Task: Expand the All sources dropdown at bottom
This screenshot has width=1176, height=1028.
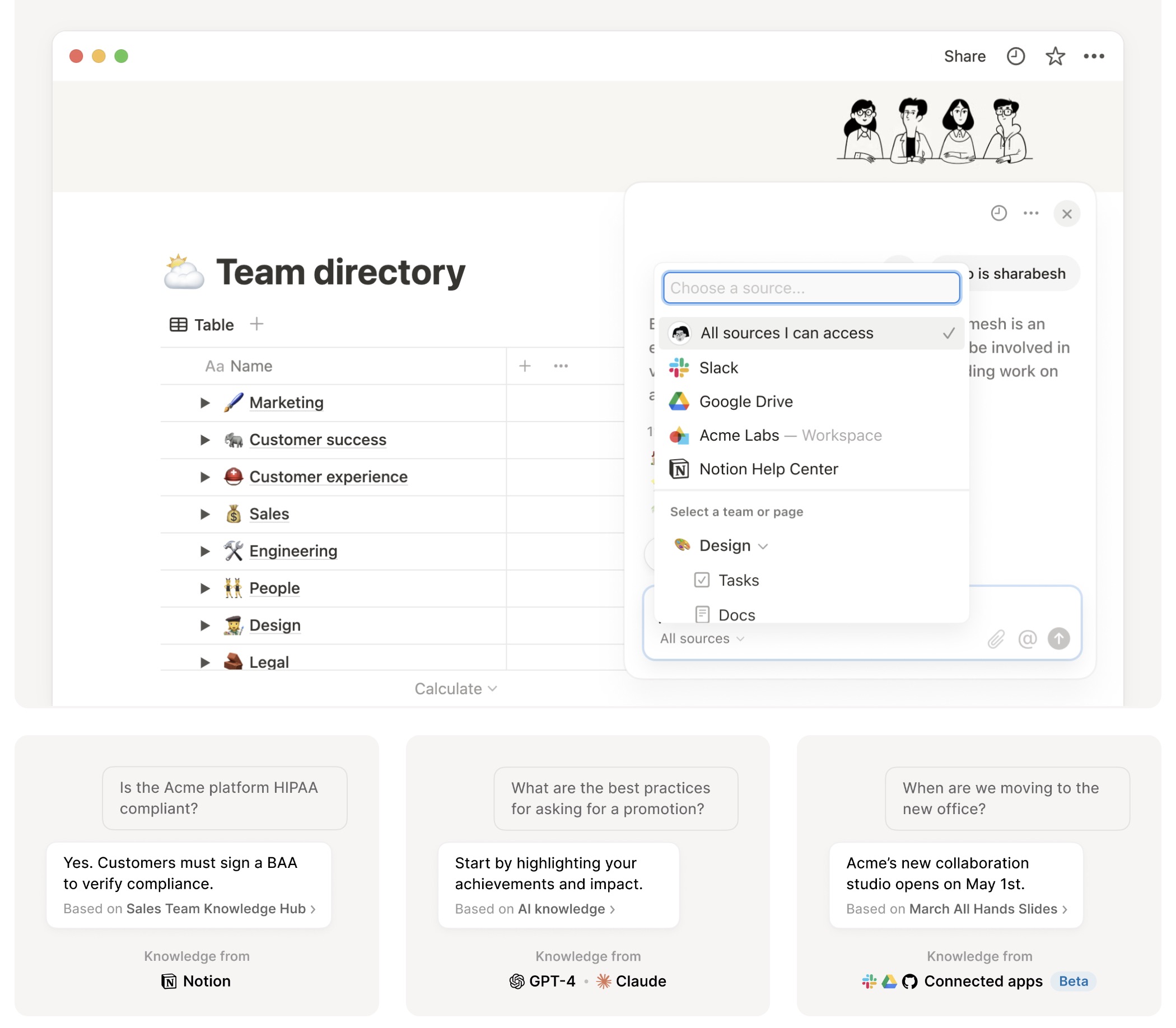Action: click(700, 638)
